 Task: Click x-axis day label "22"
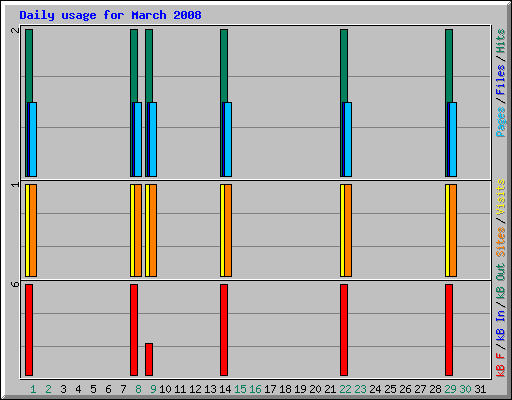coord(345,389)
